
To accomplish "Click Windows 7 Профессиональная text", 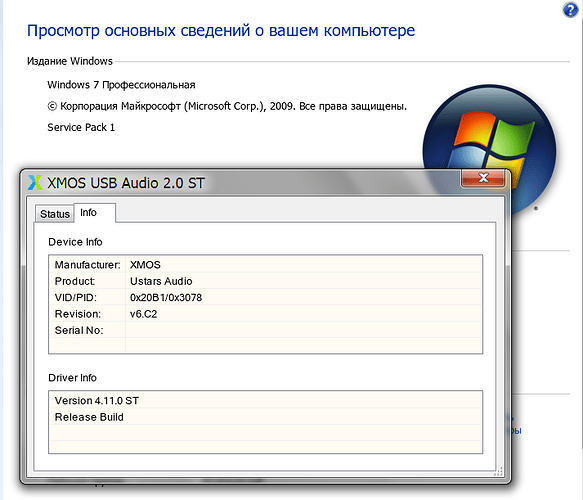I will click(x=121, y=85).
